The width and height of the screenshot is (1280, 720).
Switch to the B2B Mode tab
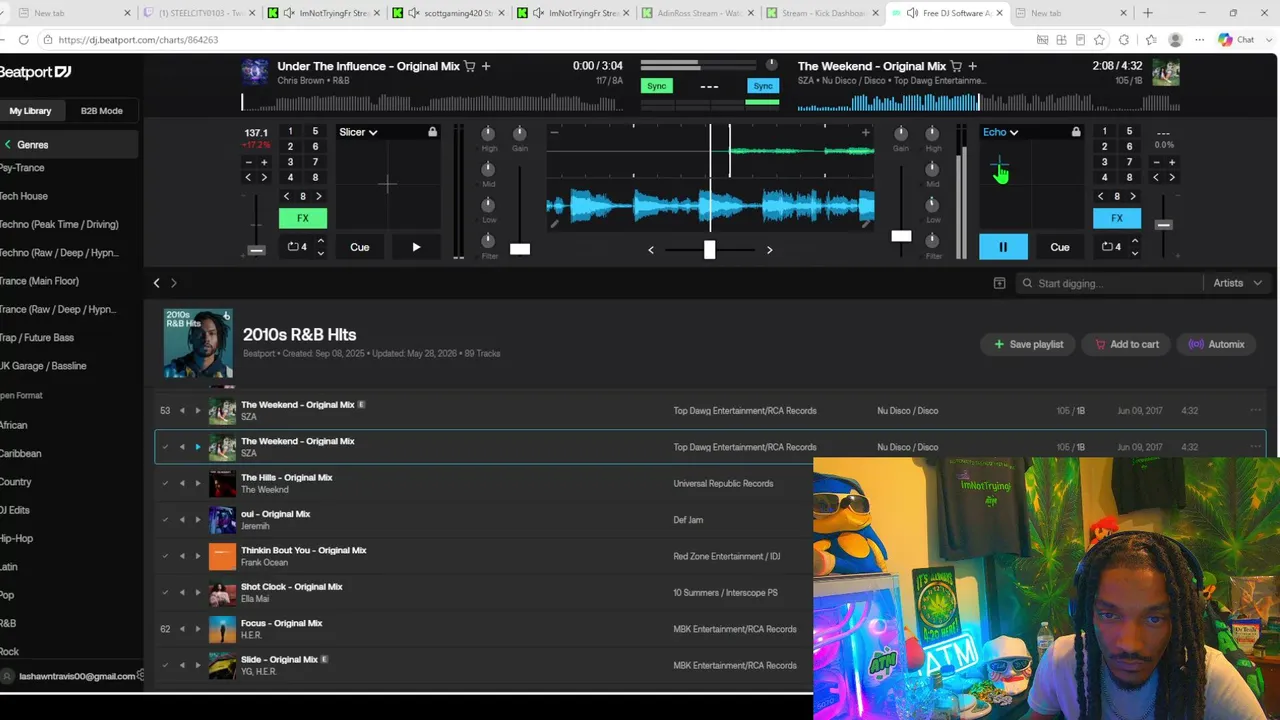[x=102, y=111]
